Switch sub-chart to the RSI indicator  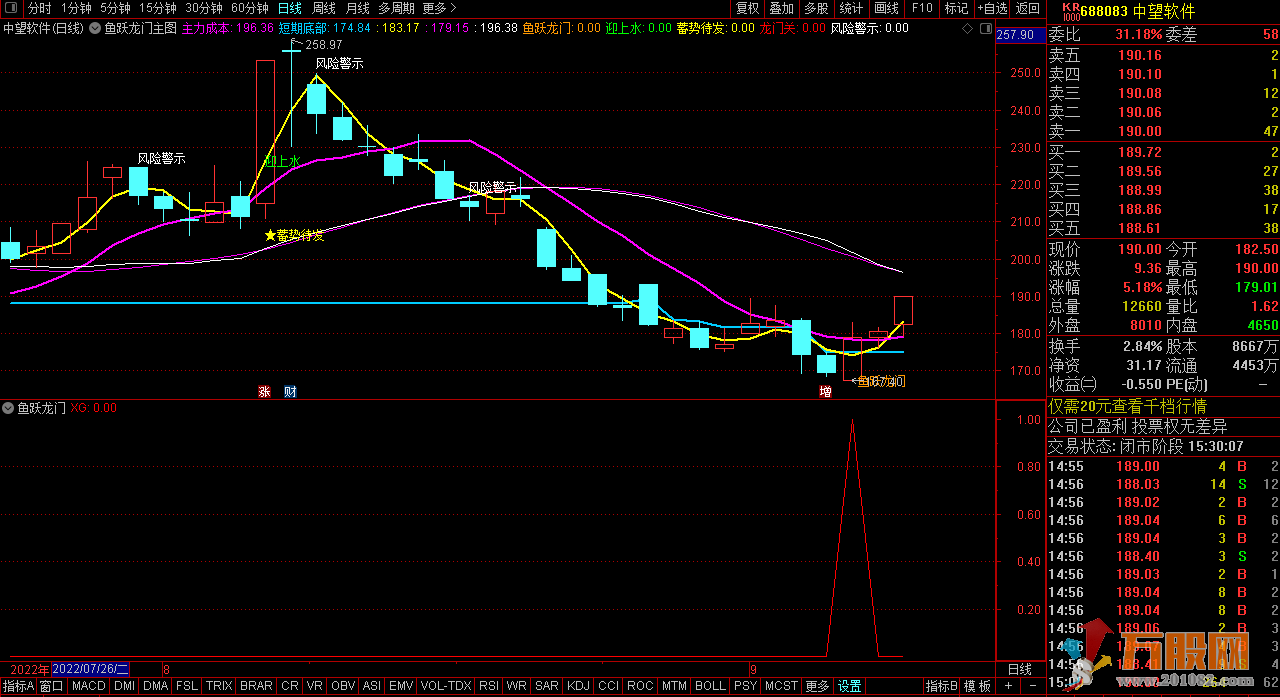tap(489, 686)
